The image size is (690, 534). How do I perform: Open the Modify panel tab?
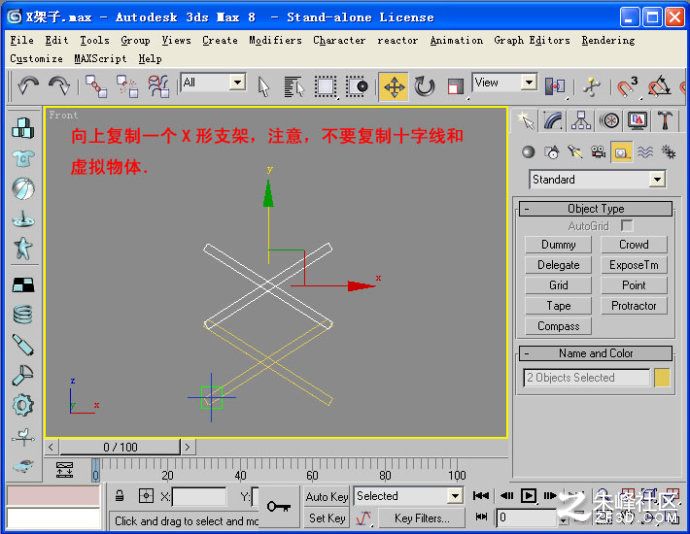pos(553,120)
